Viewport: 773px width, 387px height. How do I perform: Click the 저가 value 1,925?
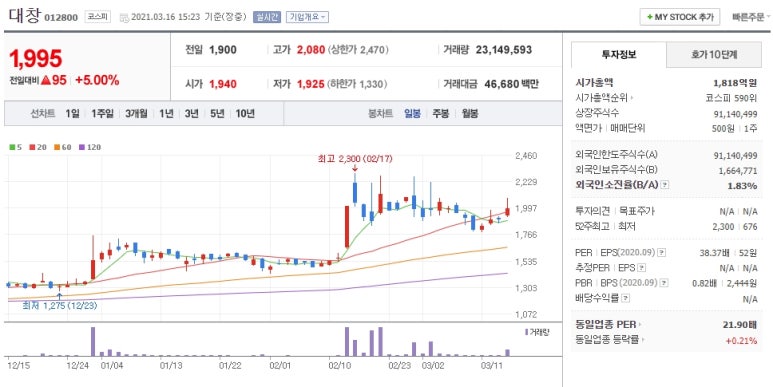311,84
